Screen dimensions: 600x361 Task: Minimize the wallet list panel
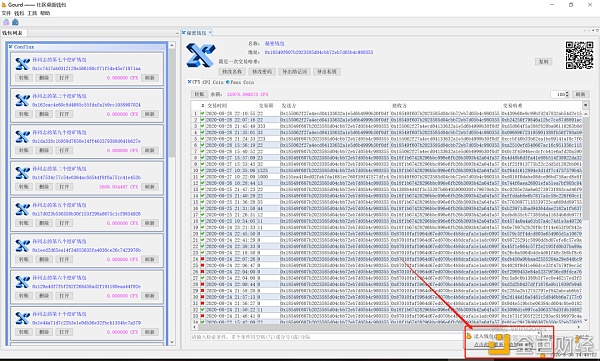(x=177, y=33)
